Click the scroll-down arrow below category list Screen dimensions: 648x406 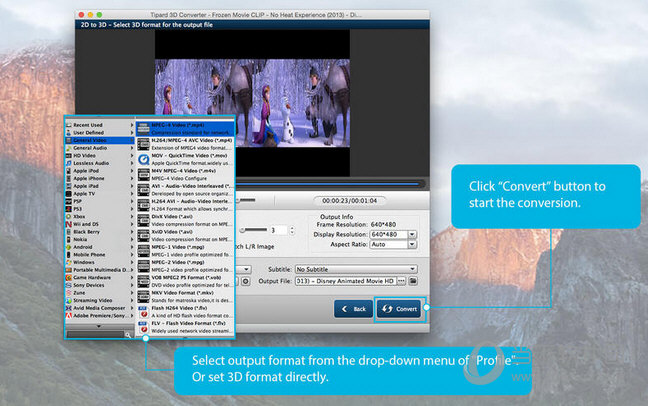pos(99,326)
